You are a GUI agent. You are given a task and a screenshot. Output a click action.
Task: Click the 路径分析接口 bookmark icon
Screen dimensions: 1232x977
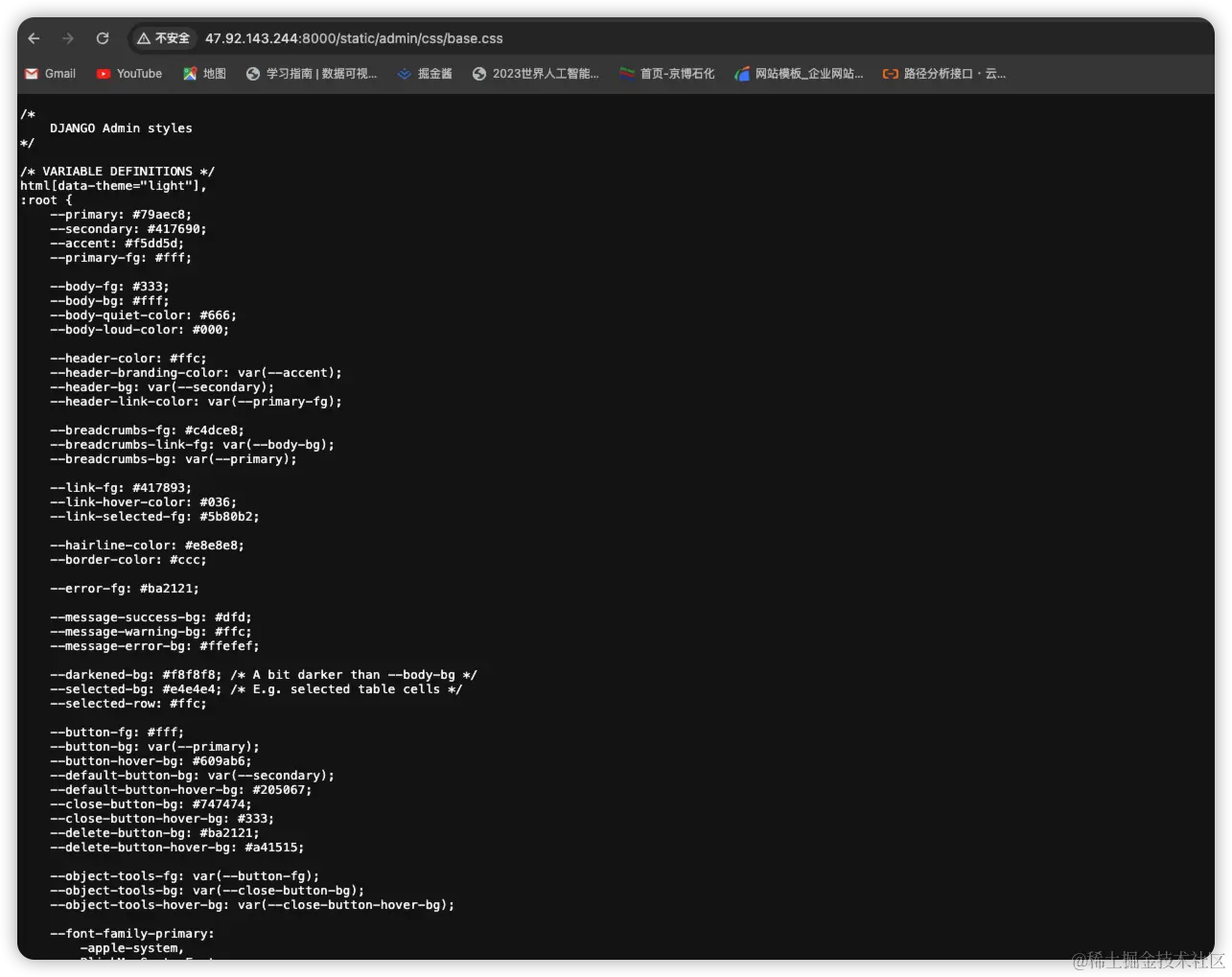pos(891,74)
